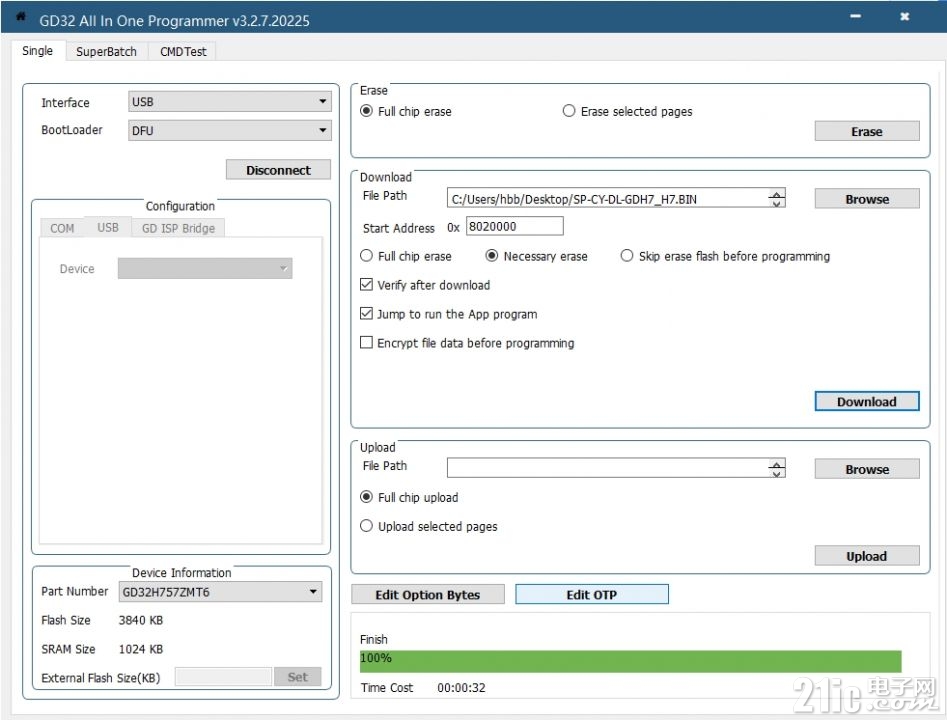This screenshot has height=720, width=947.
Task: Open the Part Number dropdown GD32H757ZMT6
Action: (220, 592)
